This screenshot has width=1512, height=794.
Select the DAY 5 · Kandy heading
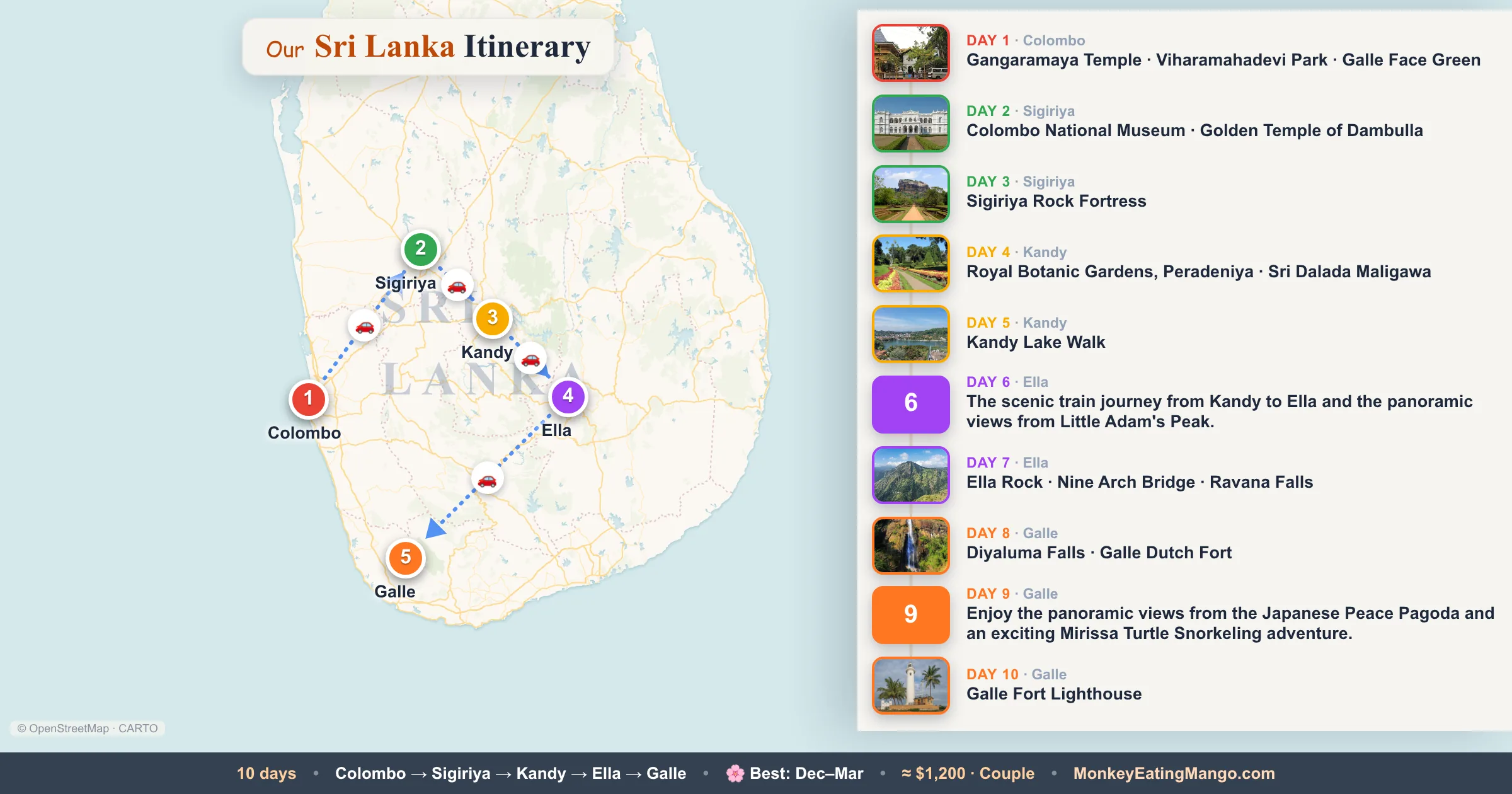[1017, 323]
